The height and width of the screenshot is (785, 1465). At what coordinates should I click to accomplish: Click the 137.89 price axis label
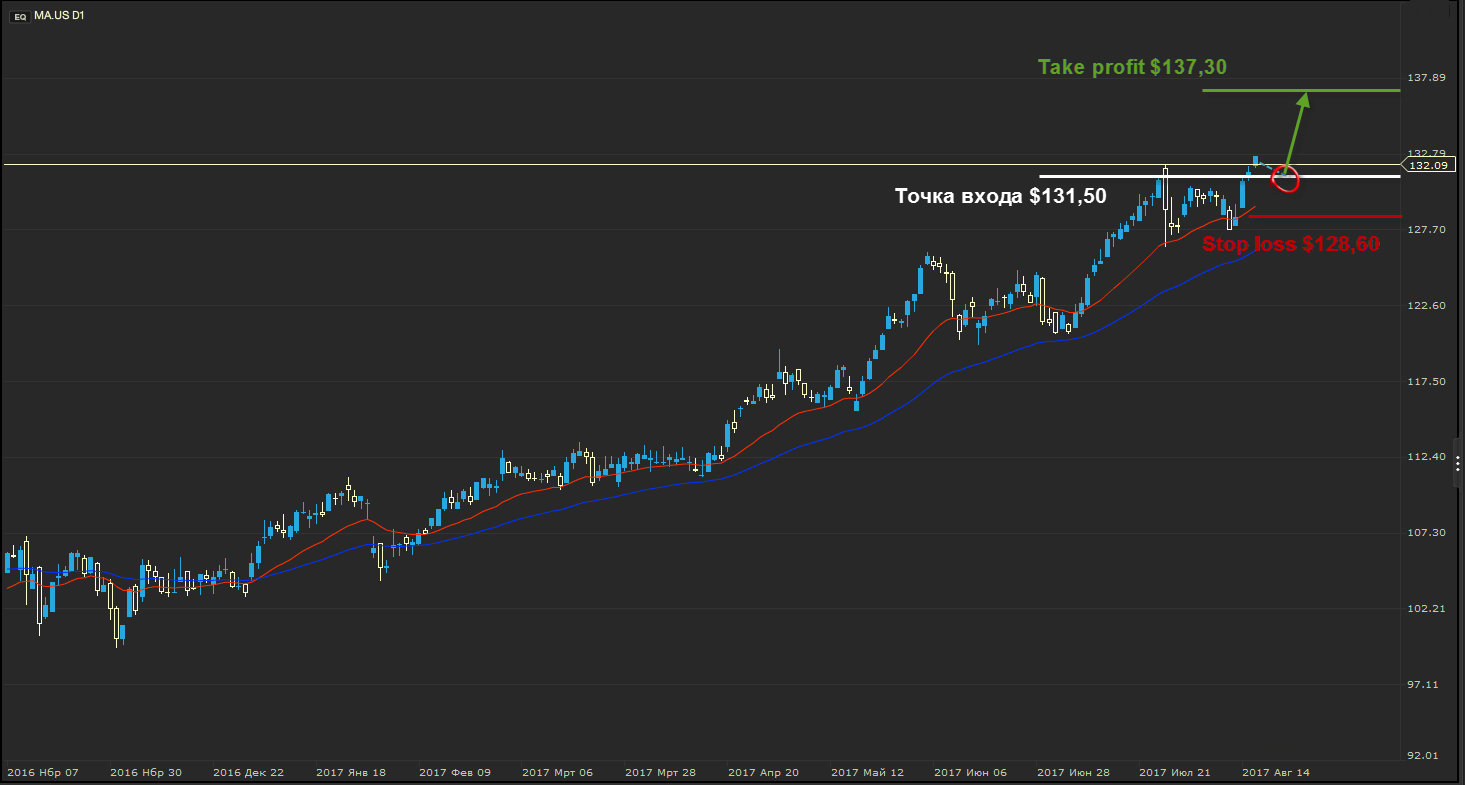[1426, 78]
